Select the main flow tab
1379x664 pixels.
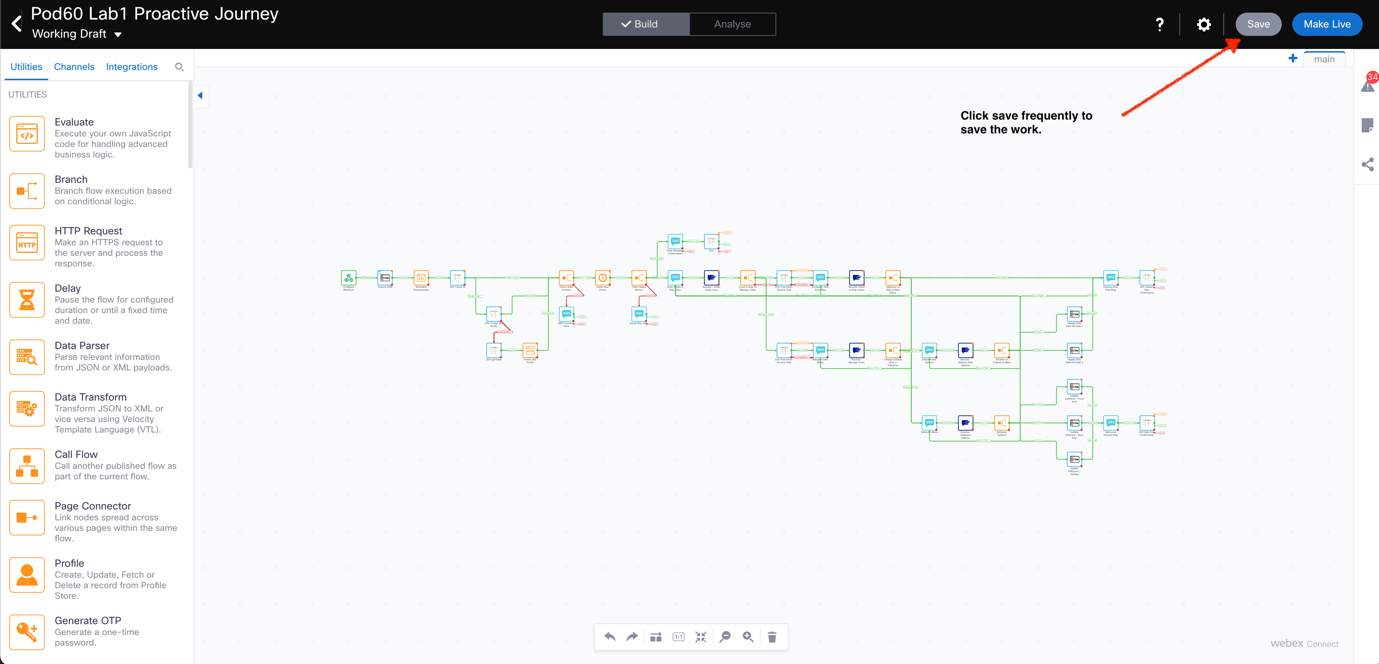tap(1324, 59)
